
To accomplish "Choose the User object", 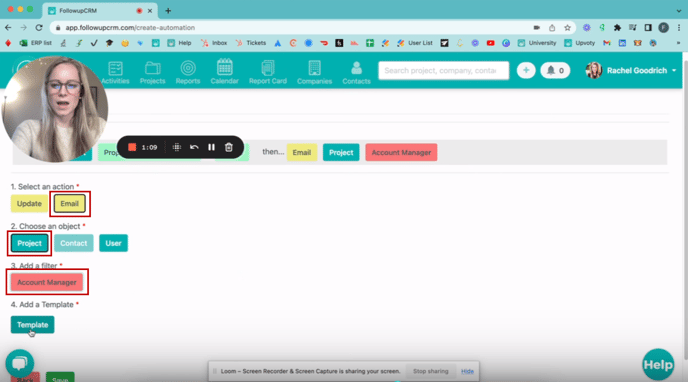I will coord(113,243).
